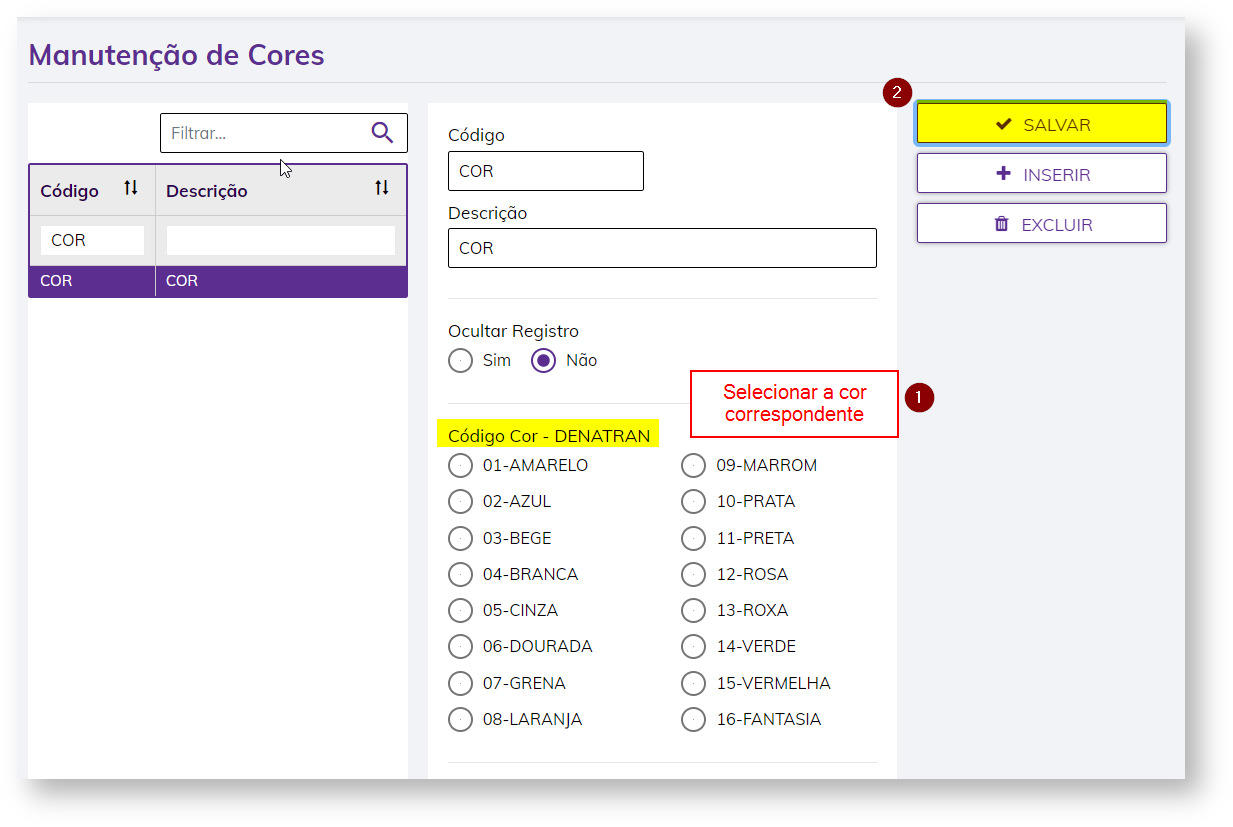Click the EXCLUIR button
Viewport: 1233px width, 827px height.
[x=1041, y=224]
